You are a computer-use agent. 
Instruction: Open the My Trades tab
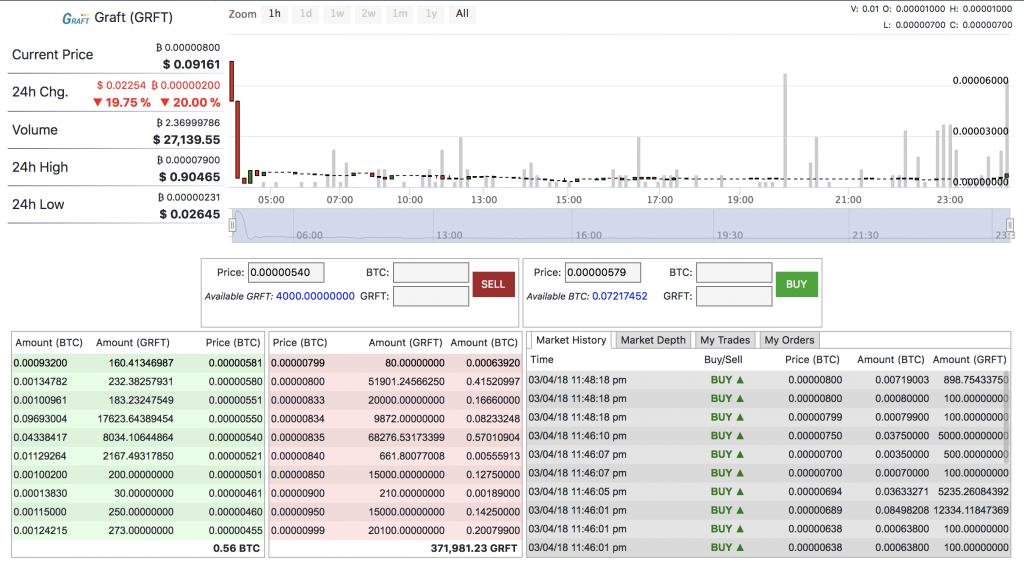[725, 340]
